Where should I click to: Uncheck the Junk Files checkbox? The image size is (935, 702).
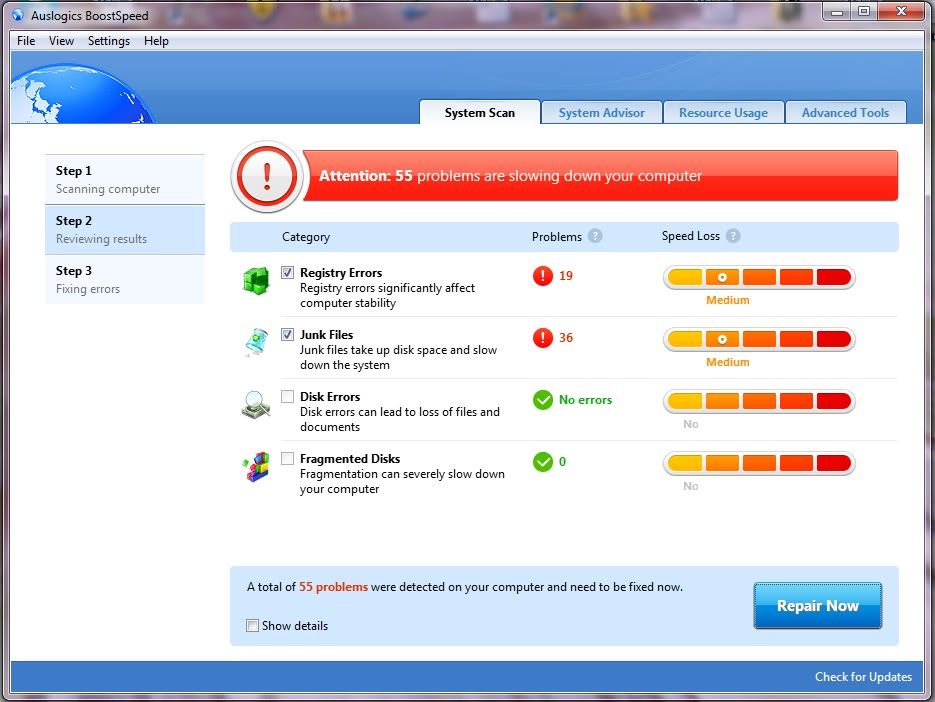tap(288, 335)
